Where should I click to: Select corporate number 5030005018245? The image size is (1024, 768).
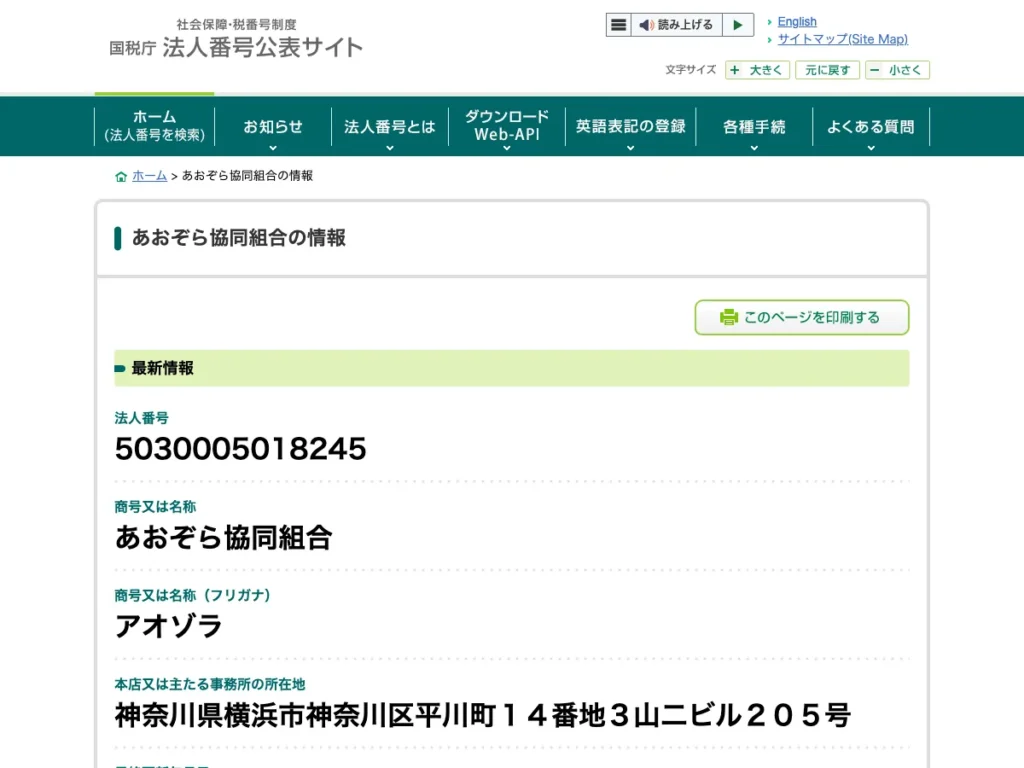click(240, 449)
